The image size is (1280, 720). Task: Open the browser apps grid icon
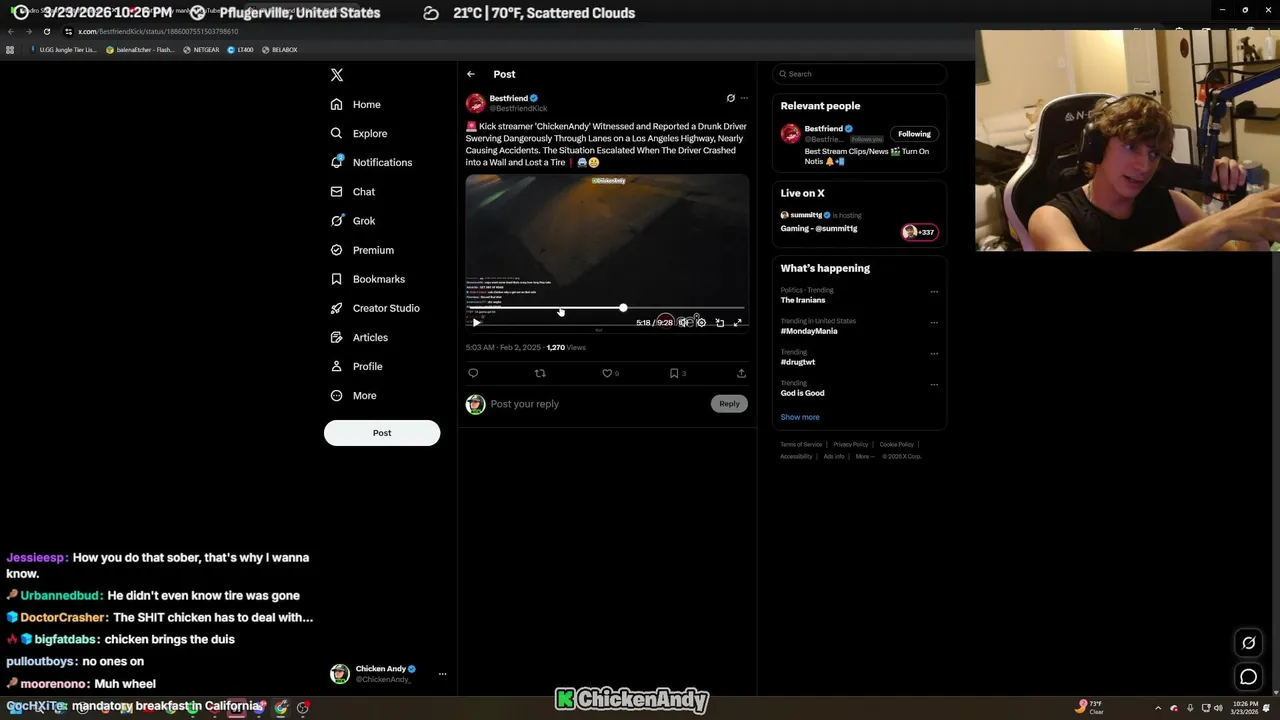[x=10, y=49]
